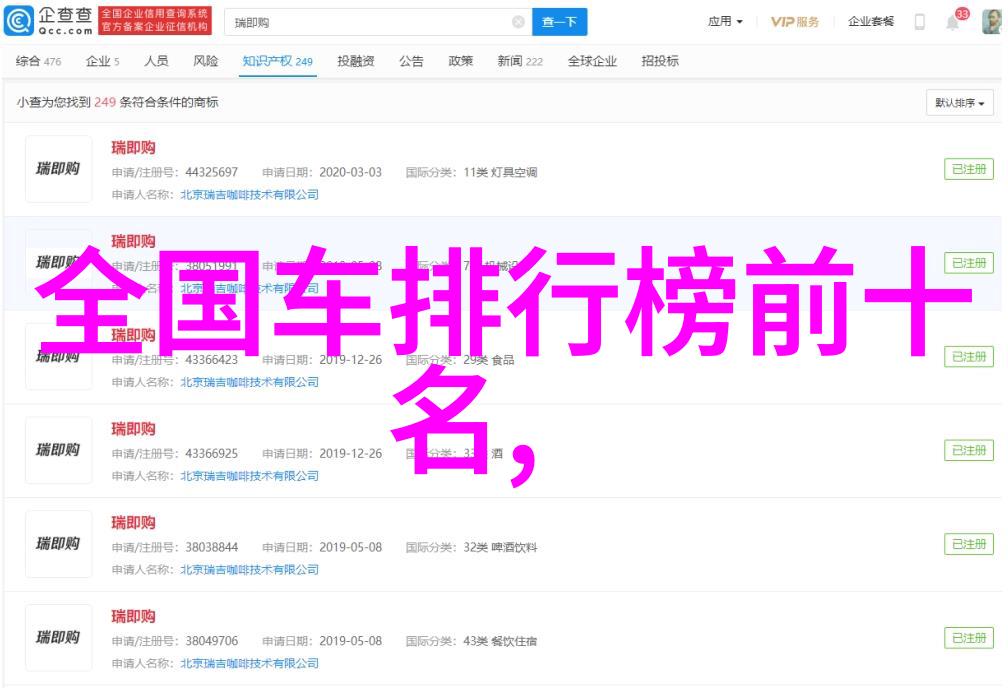
Task: Click 已注册 badge for registration 38038844
Action: pyautogui.click(x=969, y=544)
